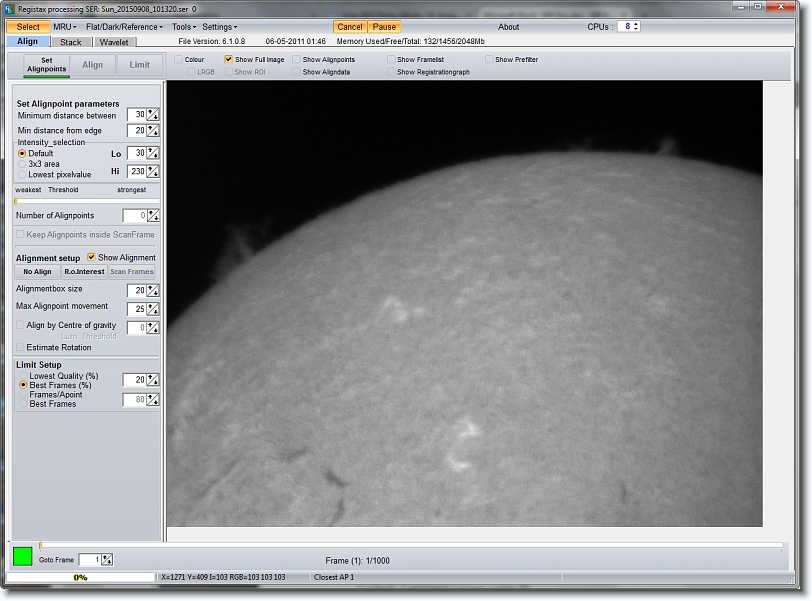
Task: Open the About menu item
Action: click(x=509, y=27)
